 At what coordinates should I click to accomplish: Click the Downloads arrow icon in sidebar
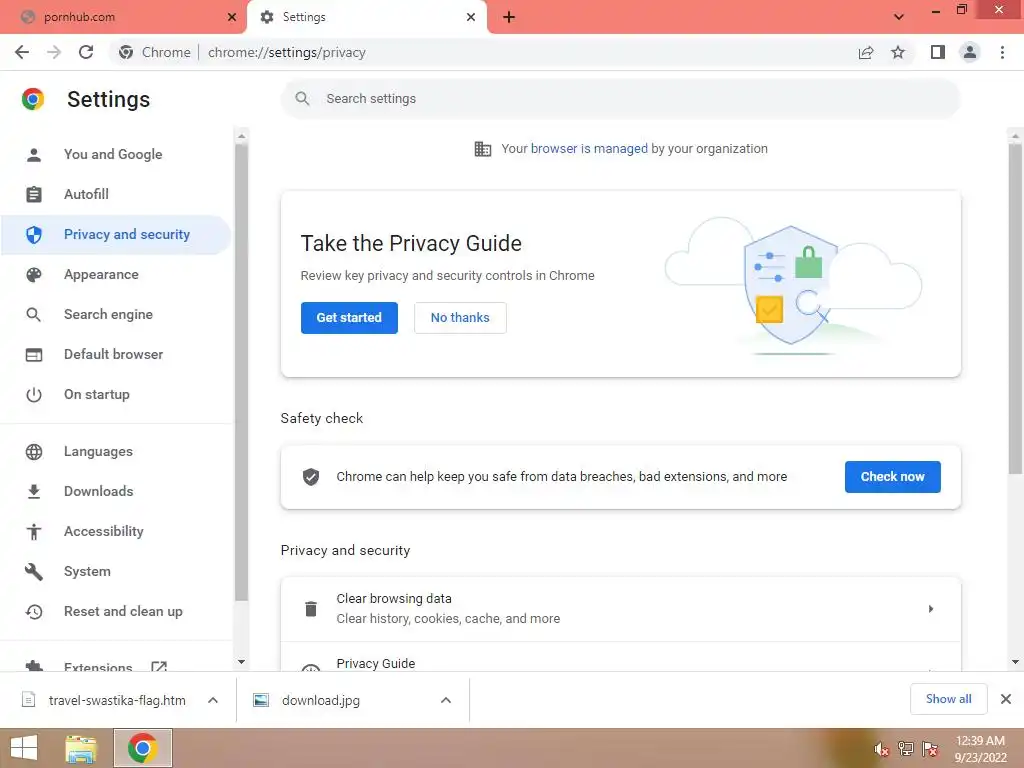click(x=34, y=492)
